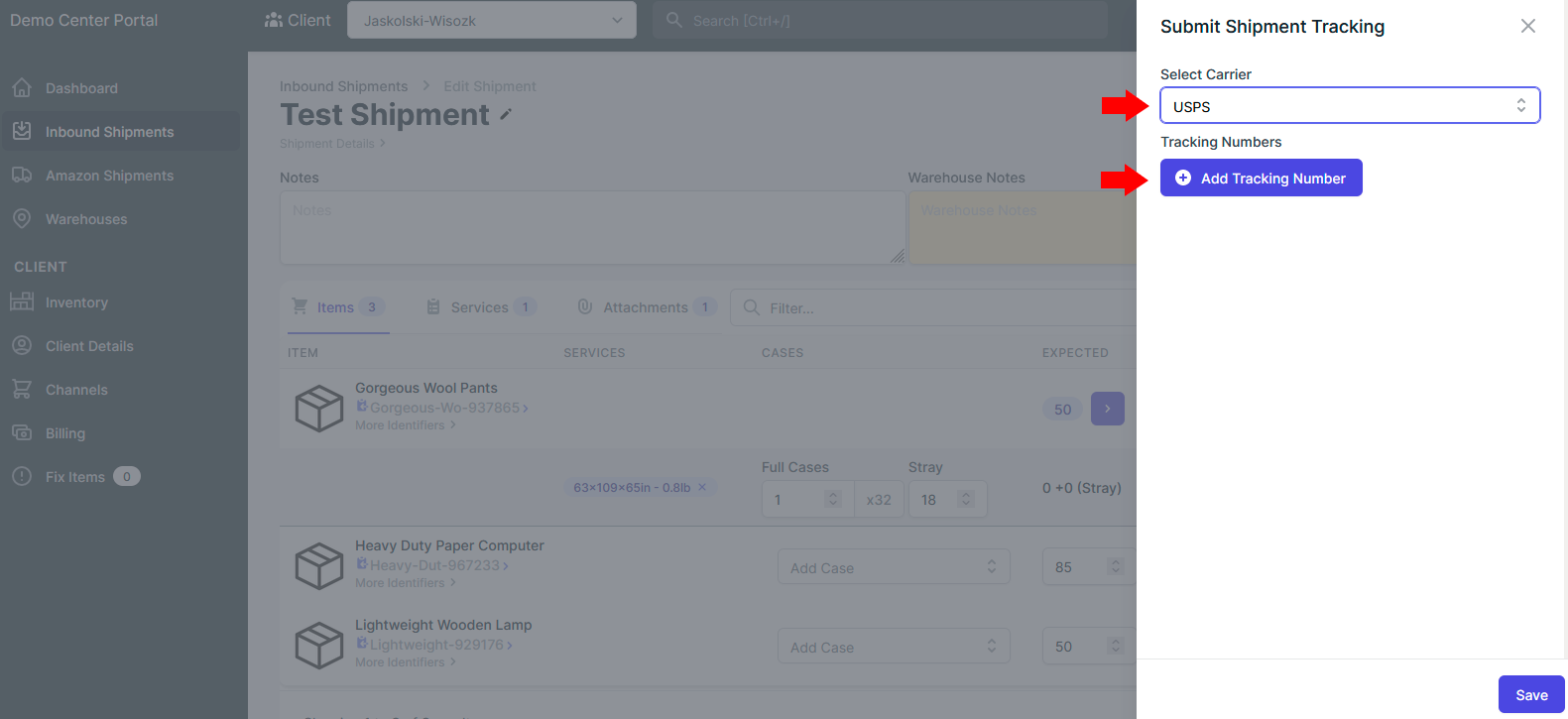Click the Gorgeous Wool Pants item name
The height and width of the screenshot is (719, 1568).
pyautogui.click(x=426, y=388)
